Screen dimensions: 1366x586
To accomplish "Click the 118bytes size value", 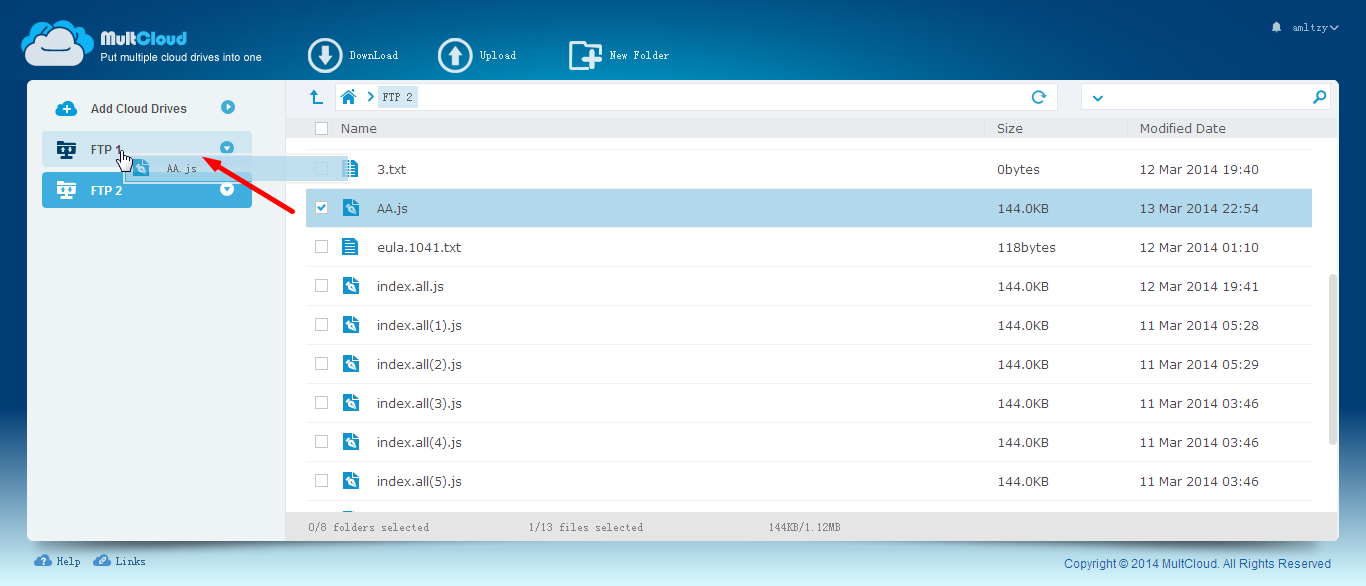I will 1026,247.
